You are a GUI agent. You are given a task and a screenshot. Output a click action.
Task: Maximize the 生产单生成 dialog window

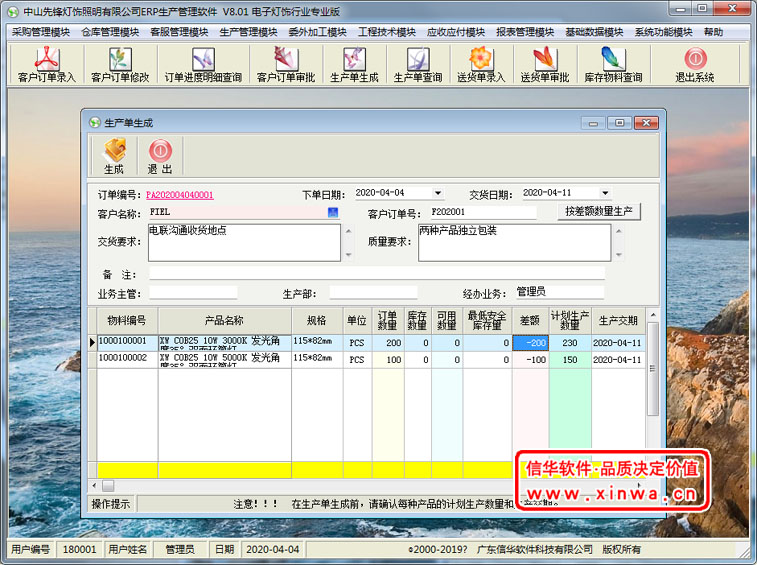619,123
